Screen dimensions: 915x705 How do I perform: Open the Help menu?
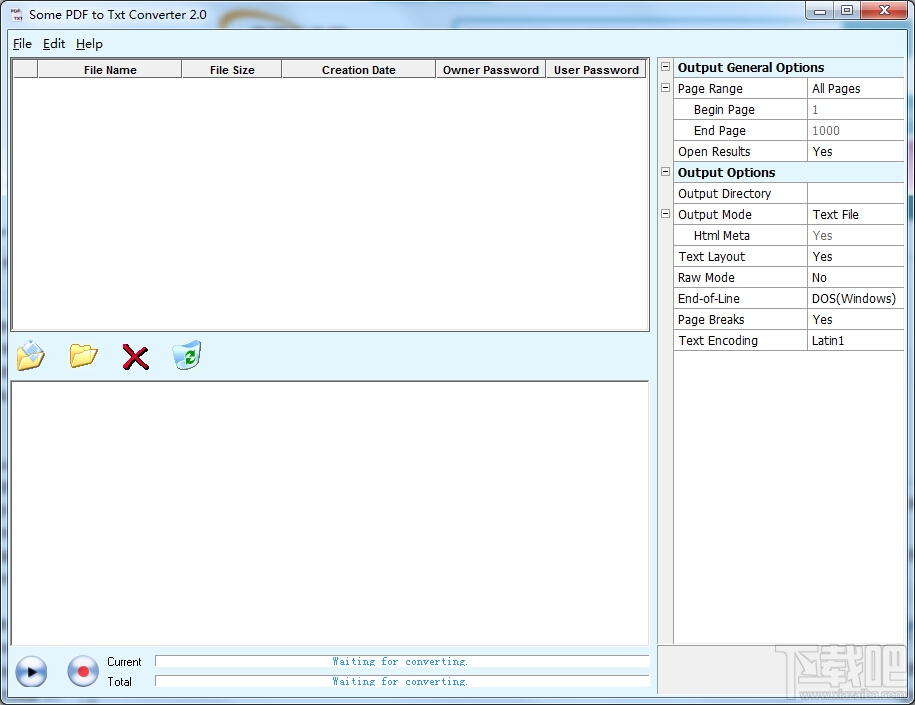tap(89, 44)
